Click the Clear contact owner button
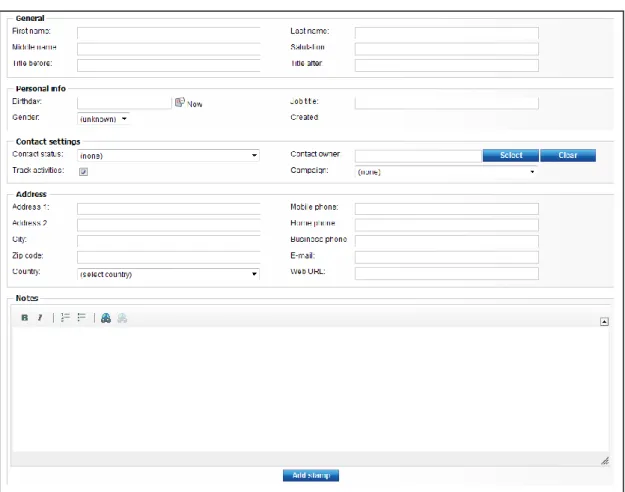 (568, 155)
